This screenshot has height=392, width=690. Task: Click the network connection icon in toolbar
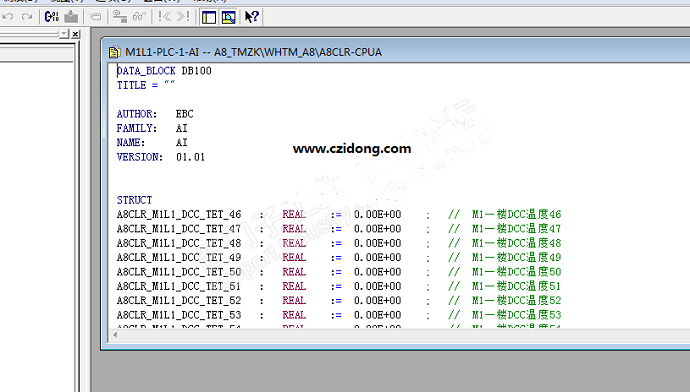pyautogui.click(x=120, y=17)
